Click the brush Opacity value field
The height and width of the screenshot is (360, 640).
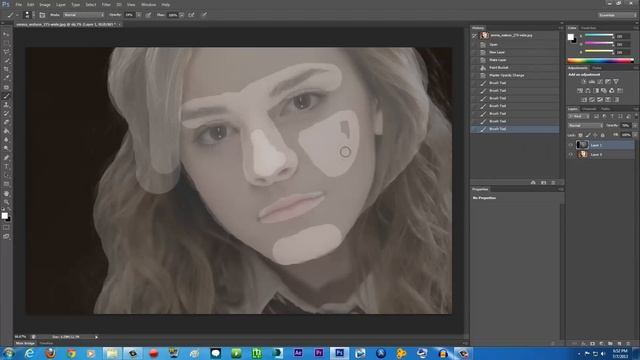[130, 15]
